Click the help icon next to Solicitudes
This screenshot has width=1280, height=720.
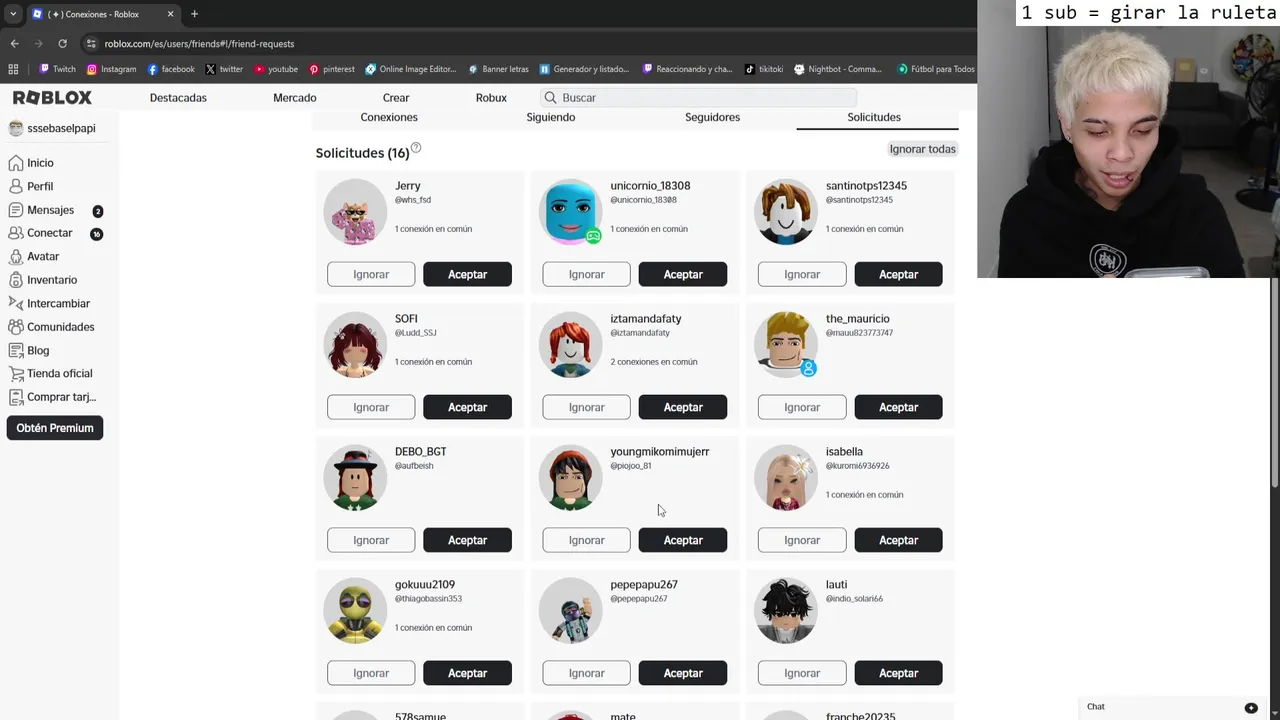416,148
